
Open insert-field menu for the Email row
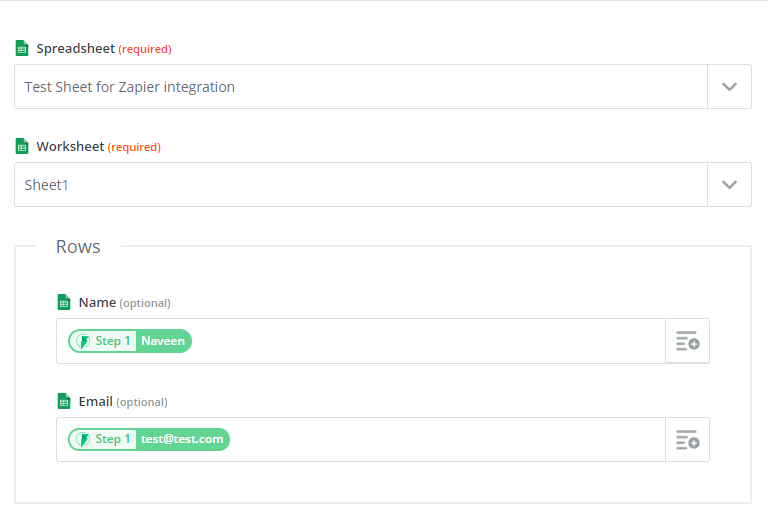687,440
